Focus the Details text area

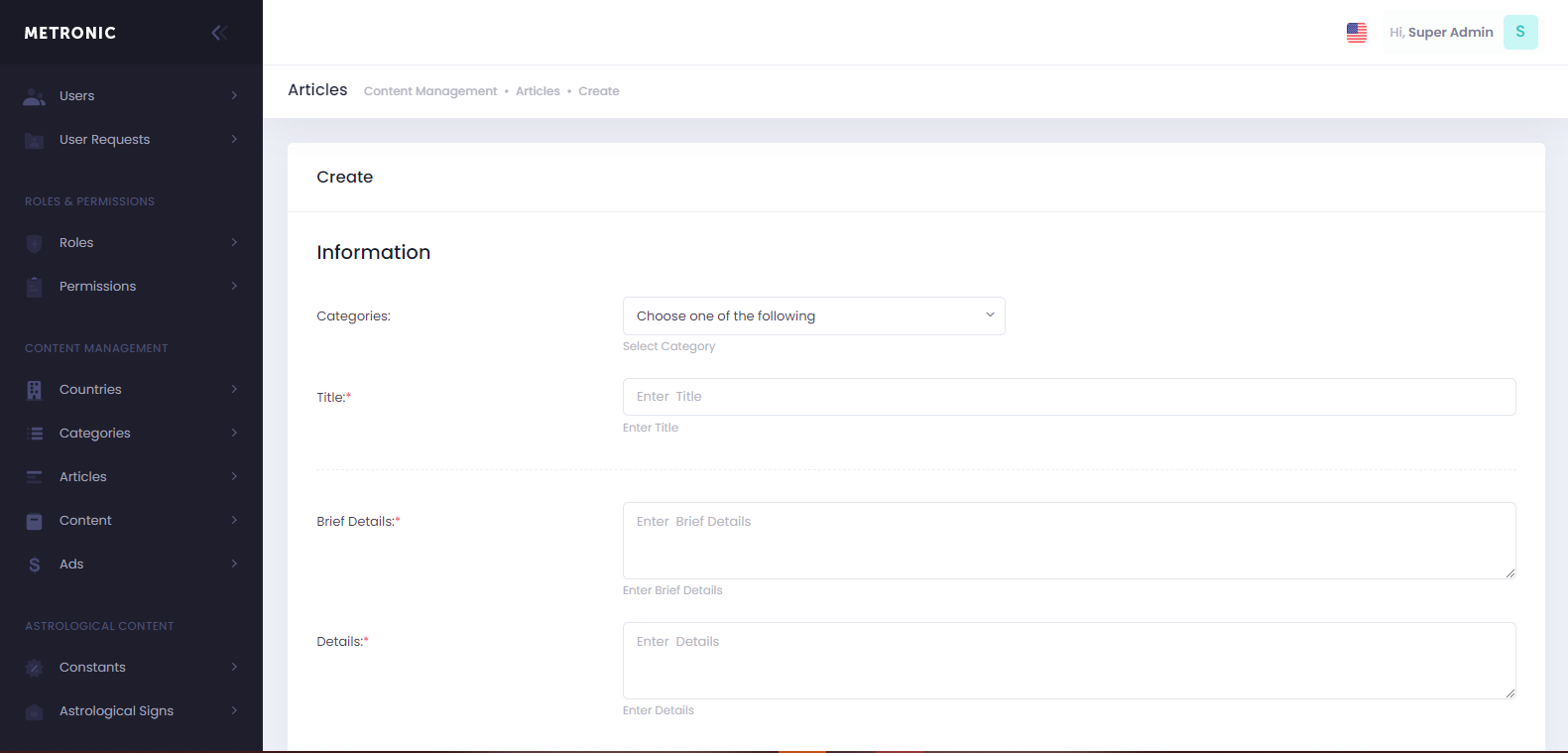click(x=1068, y=661)
